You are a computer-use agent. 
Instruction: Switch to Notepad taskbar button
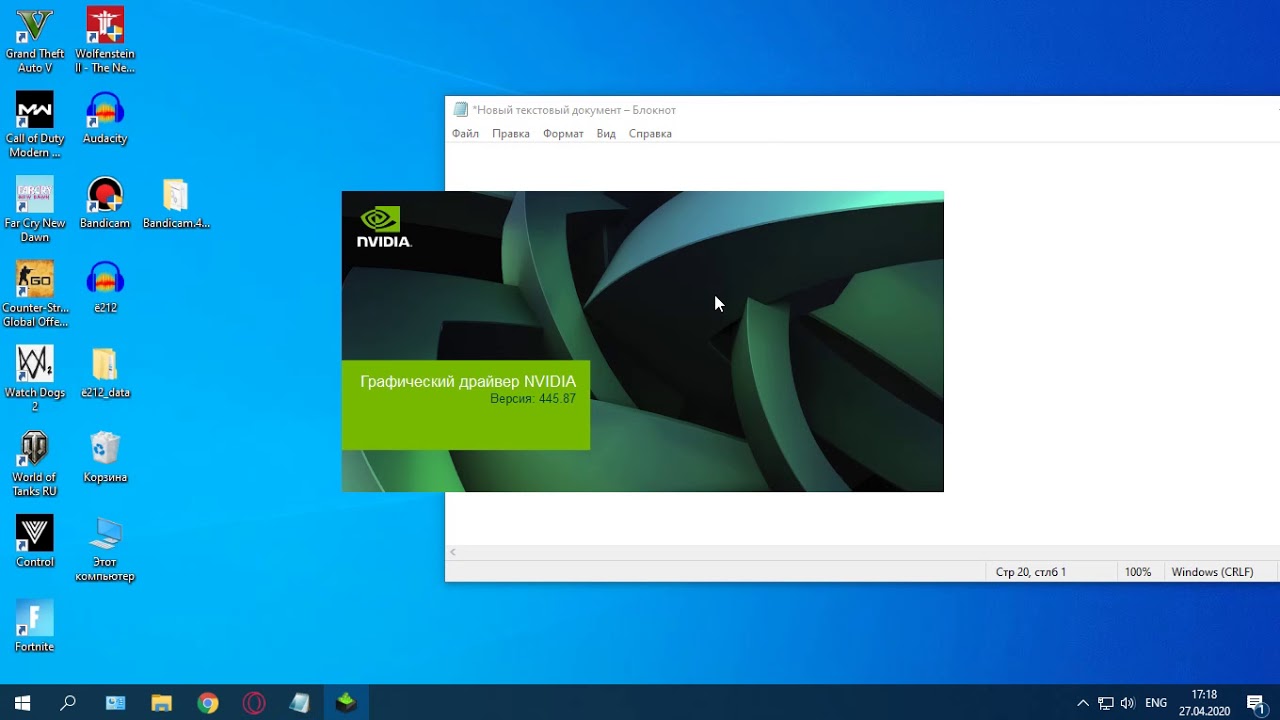click(x=300, y=703)
